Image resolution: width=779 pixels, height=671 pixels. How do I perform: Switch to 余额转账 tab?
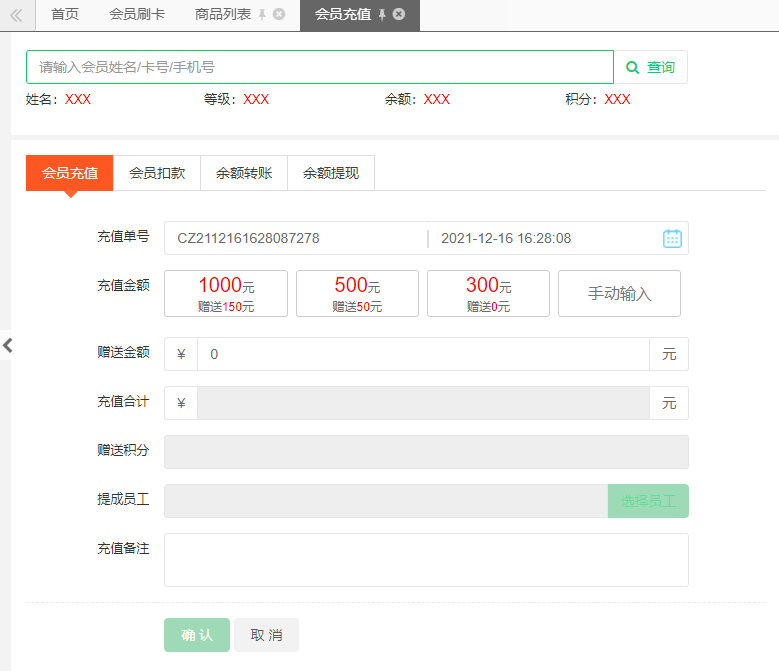(x=244, y=173)
